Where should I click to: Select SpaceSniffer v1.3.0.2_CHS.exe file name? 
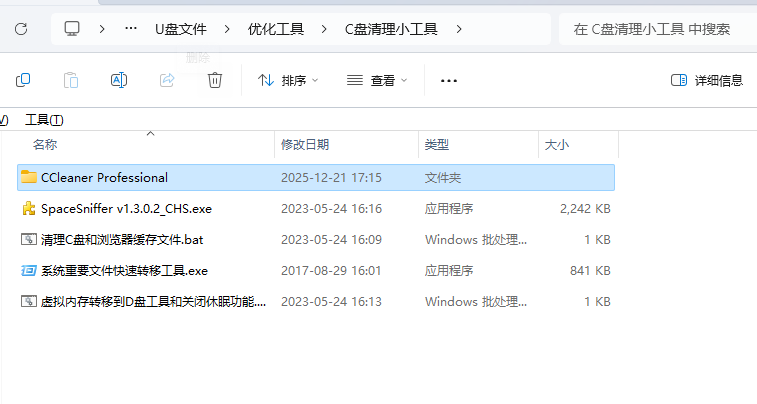click(126, 209)
